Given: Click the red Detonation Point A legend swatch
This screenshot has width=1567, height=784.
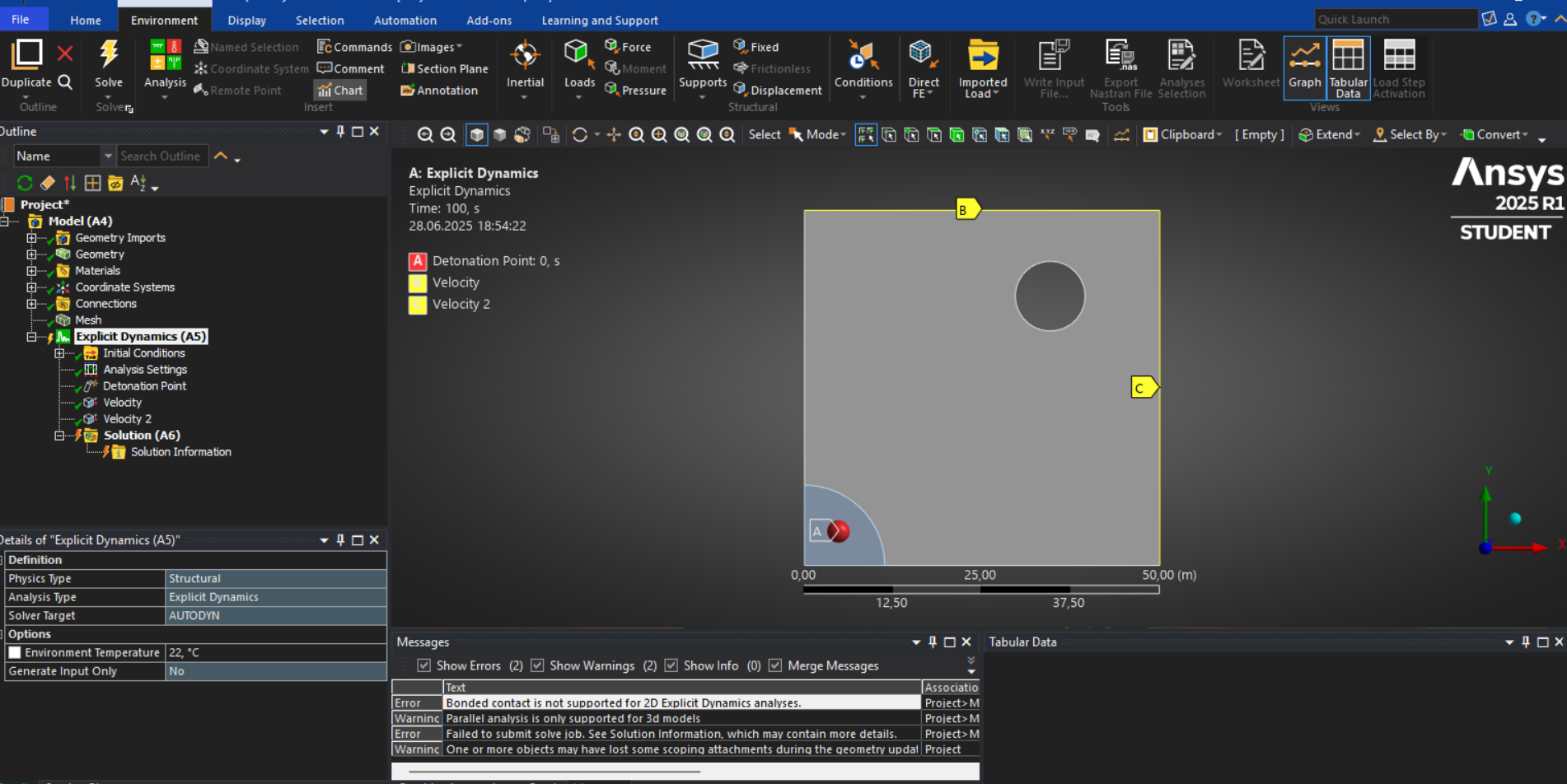Looking at the screenshot, I should 418,261.
